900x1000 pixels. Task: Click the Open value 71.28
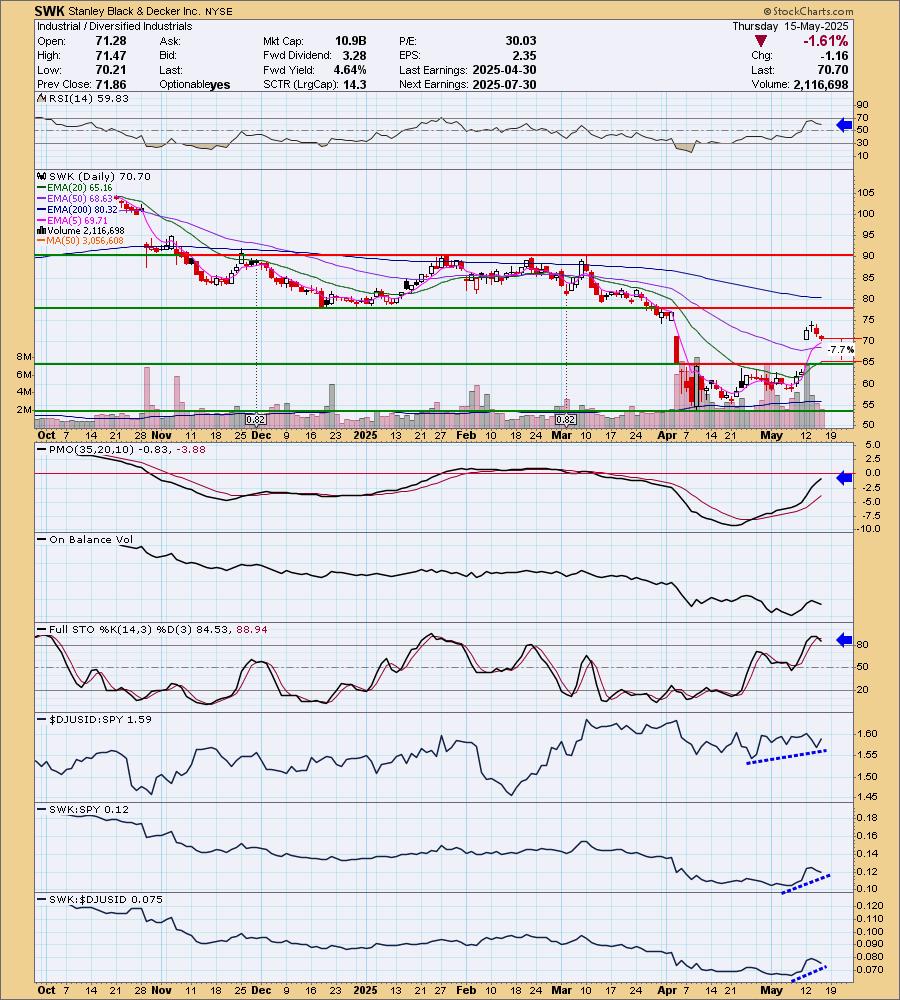[x=111, y=41]
